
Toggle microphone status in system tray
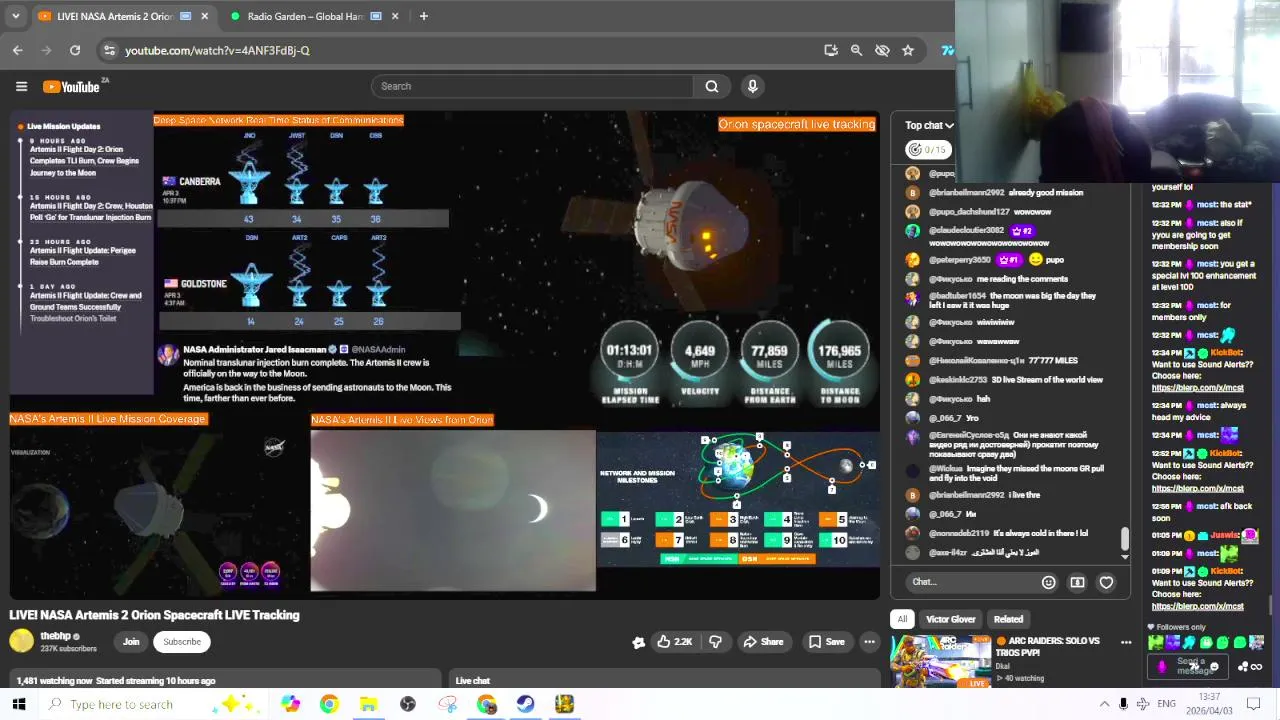[1123, 704]
